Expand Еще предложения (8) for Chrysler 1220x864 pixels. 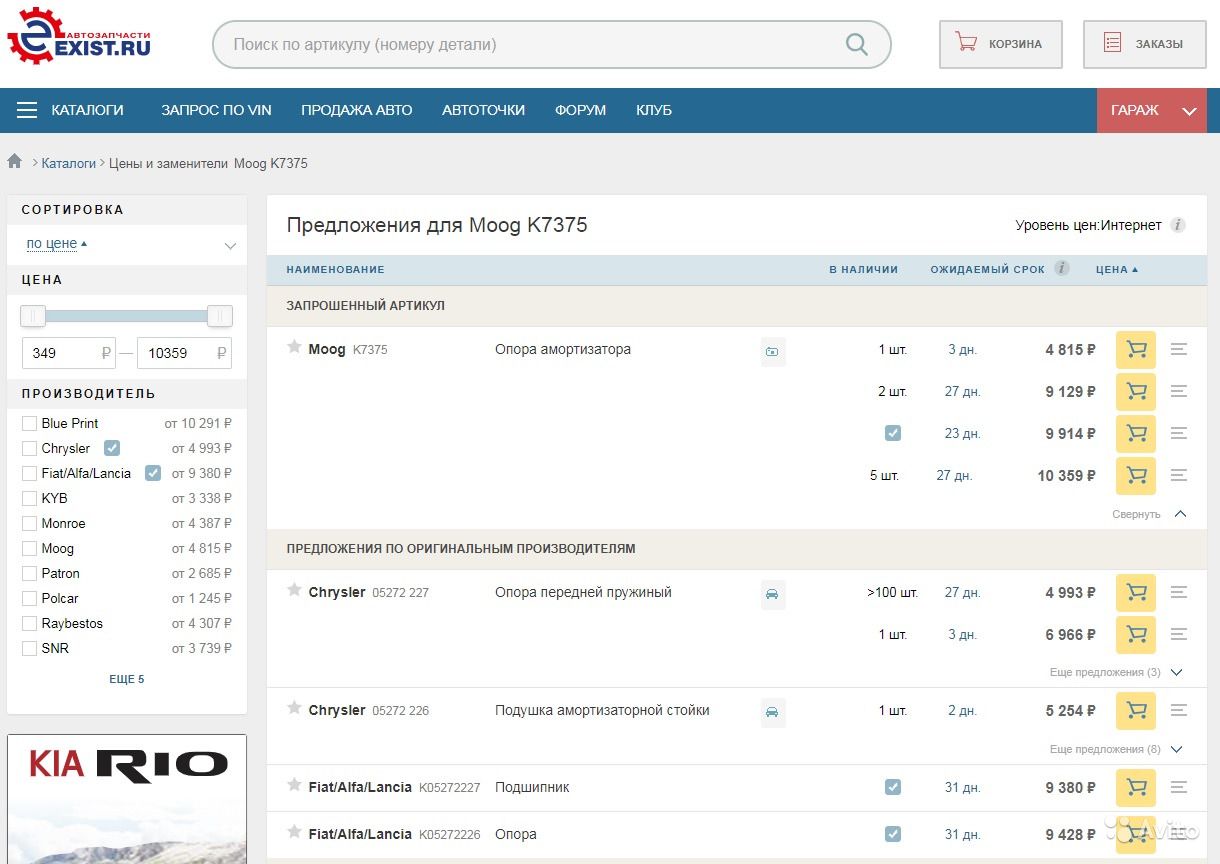(1116, 749)
